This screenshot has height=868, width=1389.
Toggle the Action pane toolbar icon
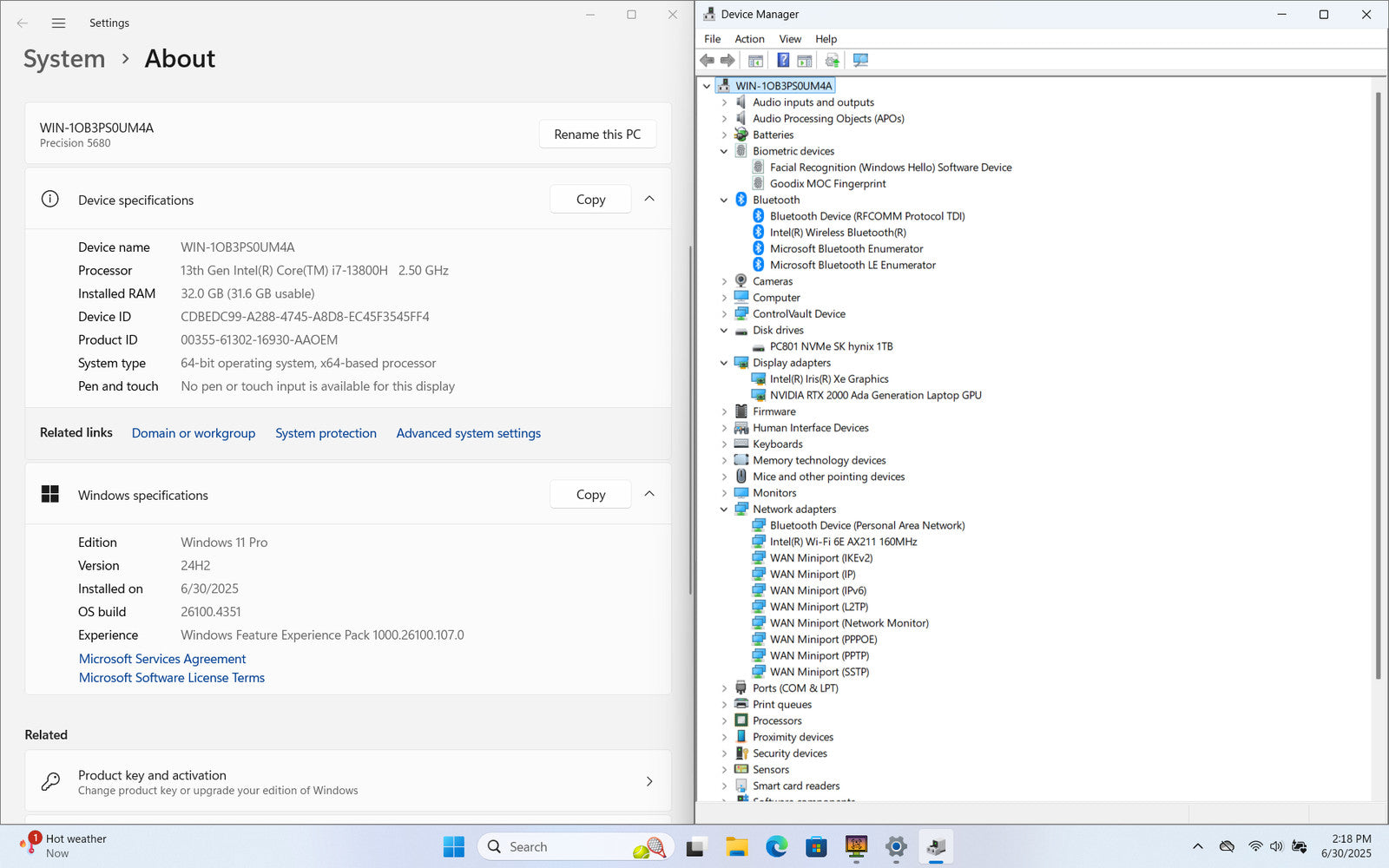click(x=805, y=61)
